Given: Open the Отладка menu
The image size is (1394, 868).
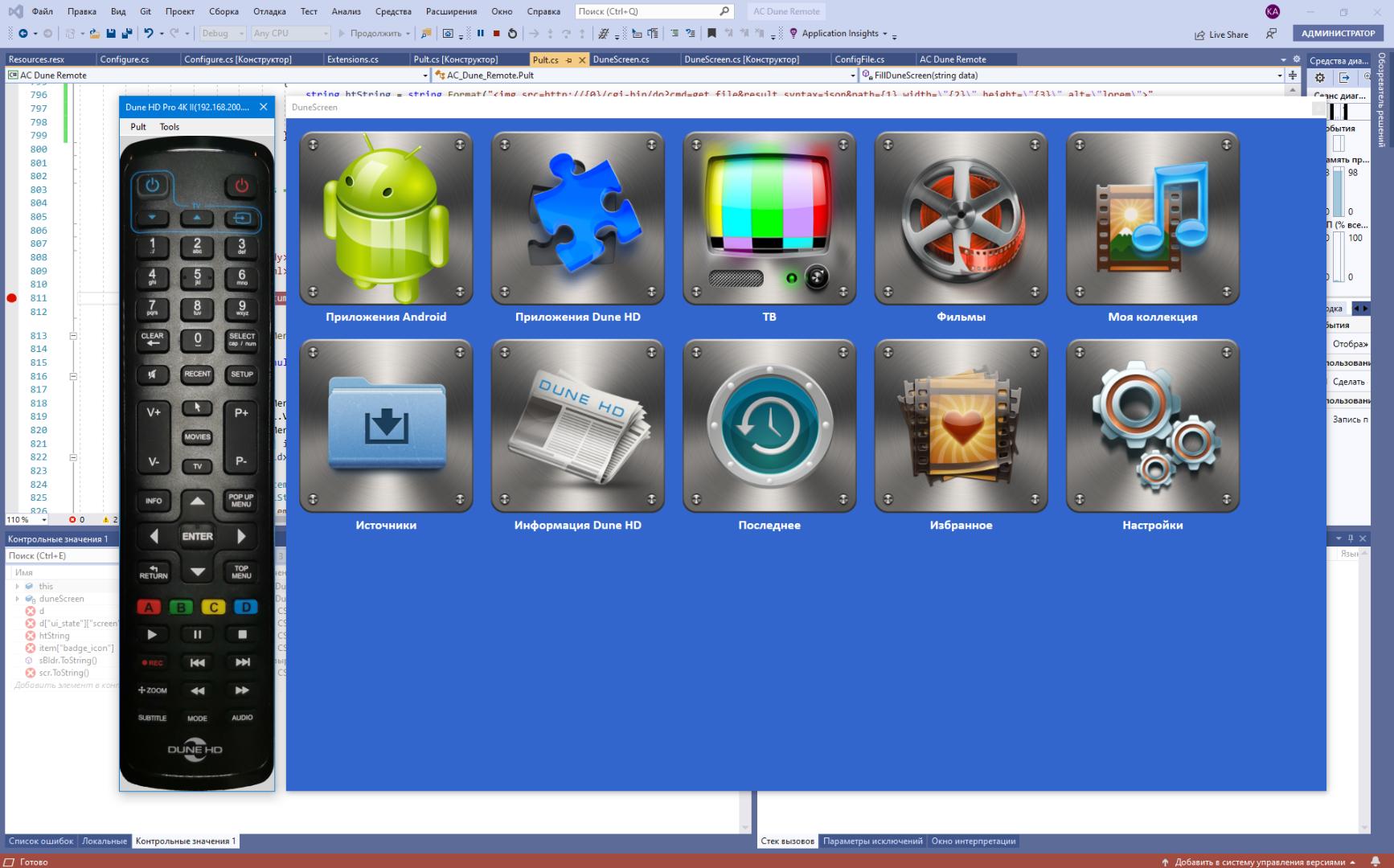Looking at the screenshot, I should 269,11.
